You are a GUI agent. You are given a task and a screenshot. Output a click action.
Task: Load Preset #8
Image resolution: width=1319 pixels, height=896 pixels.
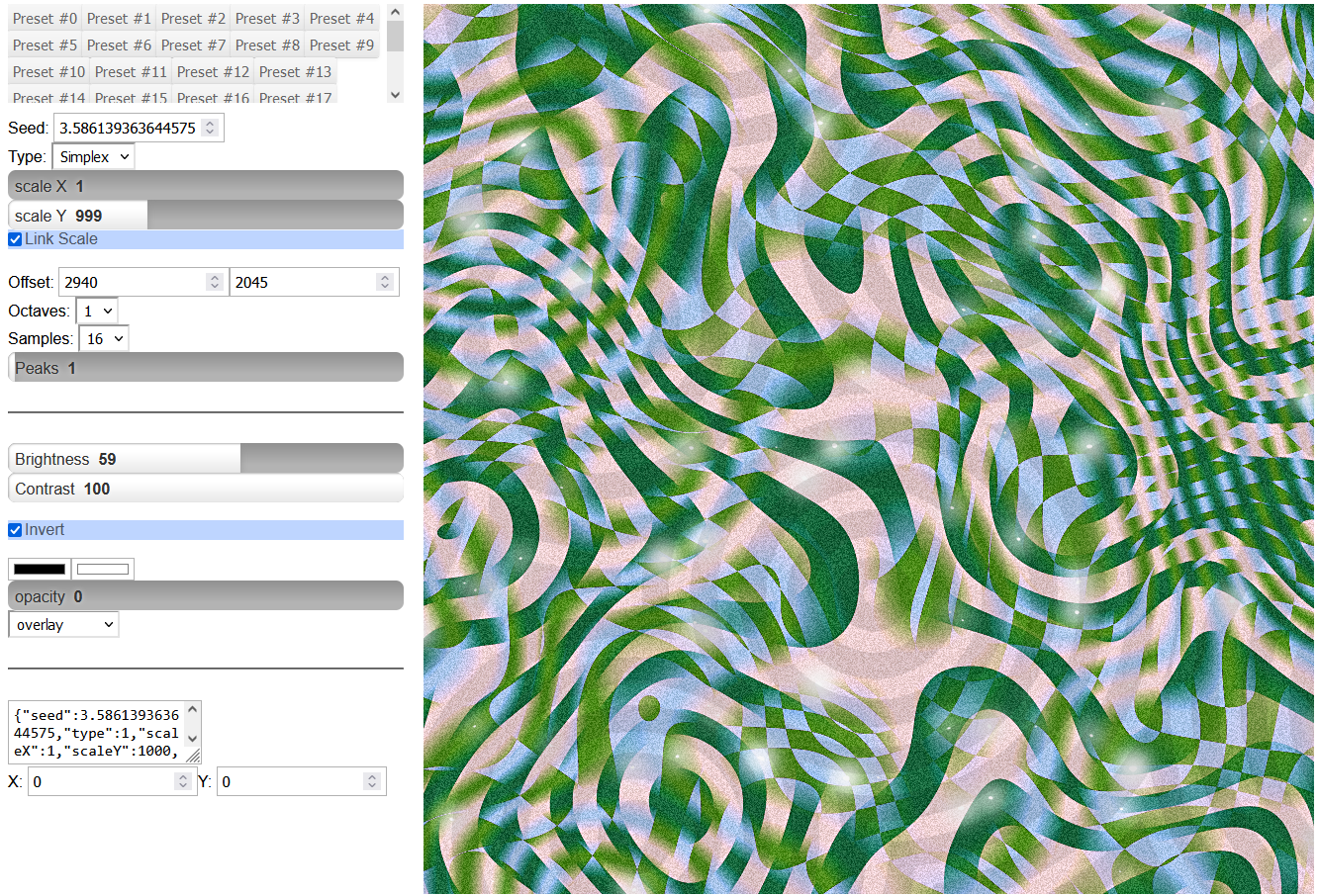pos(267,45)
